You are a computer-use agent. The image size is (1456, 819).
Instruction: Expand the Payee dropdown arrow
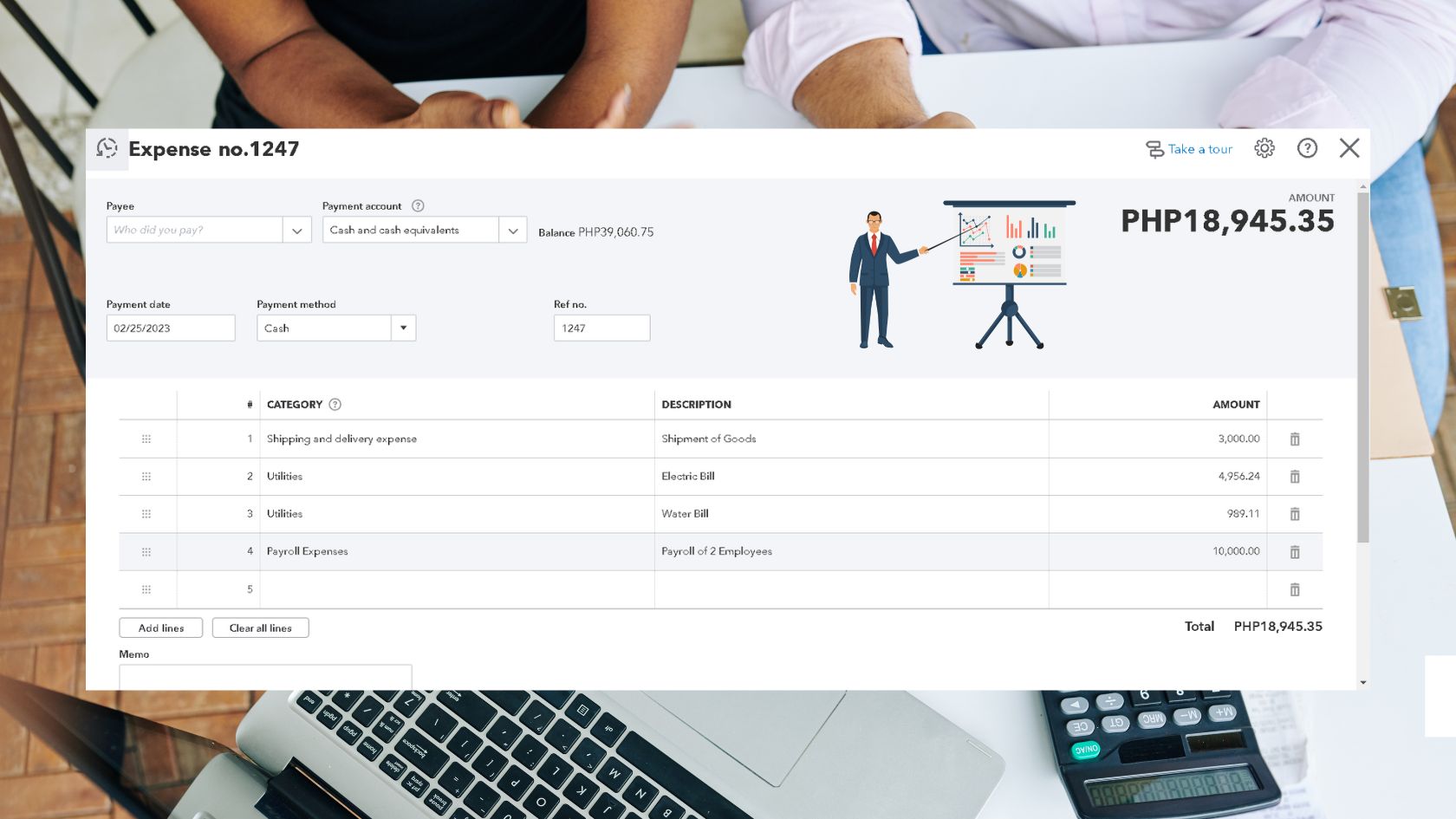pyautogui.click(x=297, y=230)
